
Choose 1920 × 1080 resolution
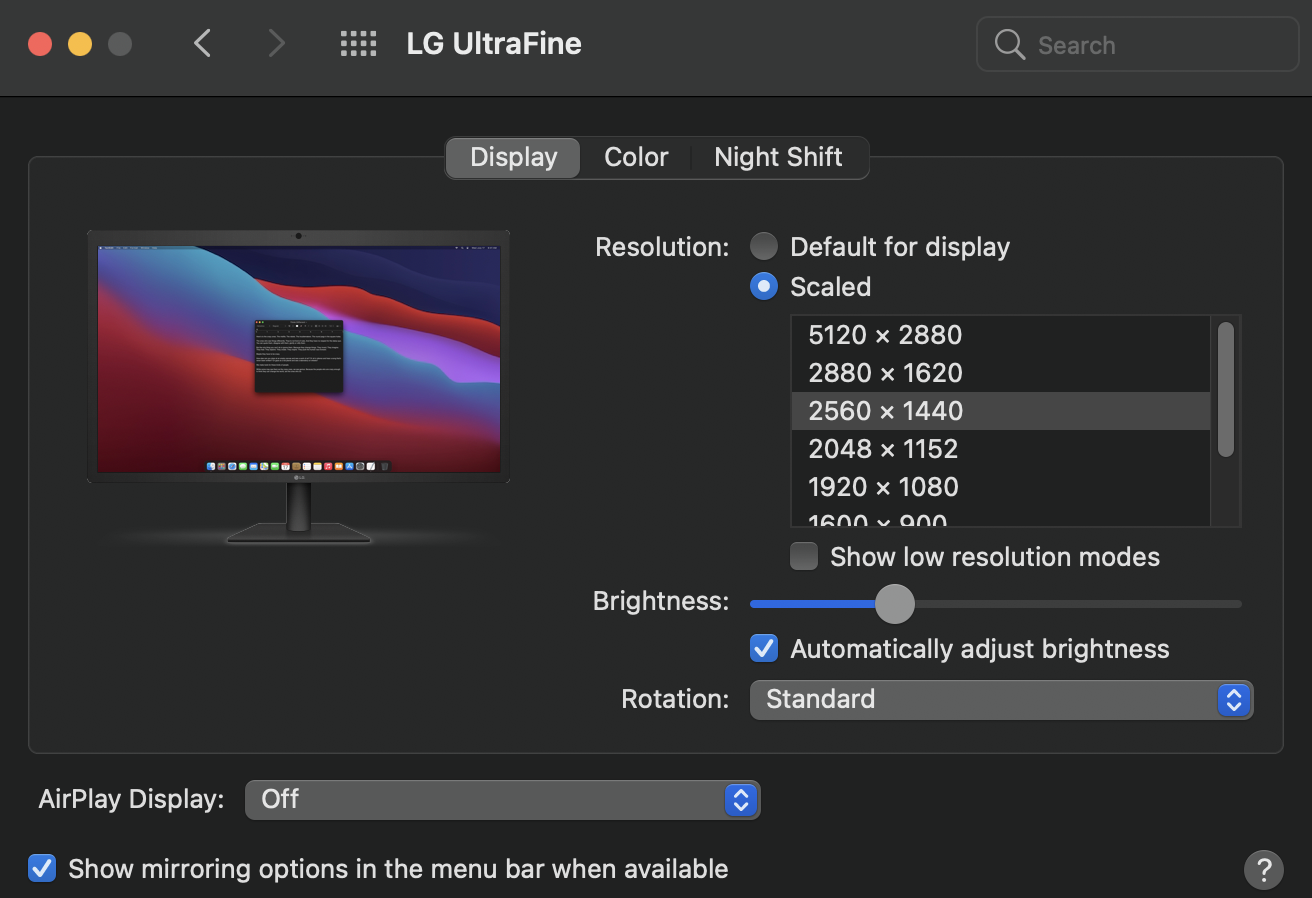click(1000, 487)
